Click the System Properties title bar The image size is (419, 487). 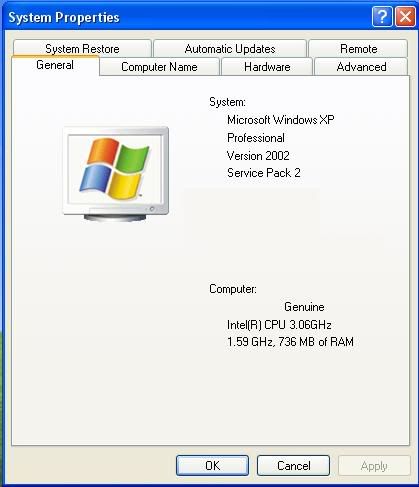pyautogui.click(x=187, y=17)
